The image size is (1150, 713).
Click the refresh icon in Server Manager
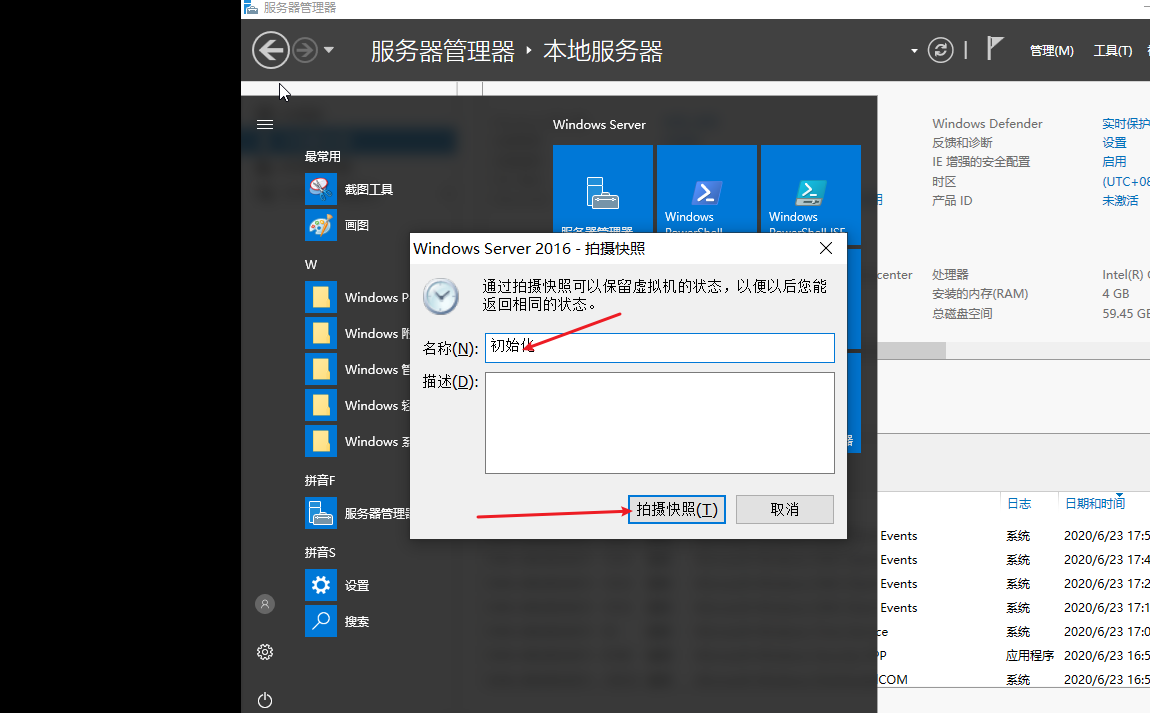coord(939,49)
